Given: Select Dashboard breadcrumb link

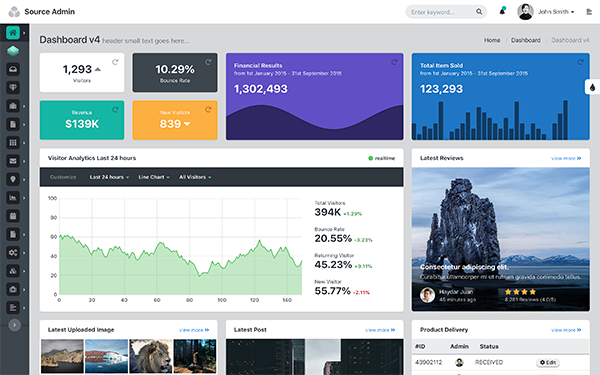Looking at the screenshot, I should pos(526,40).
